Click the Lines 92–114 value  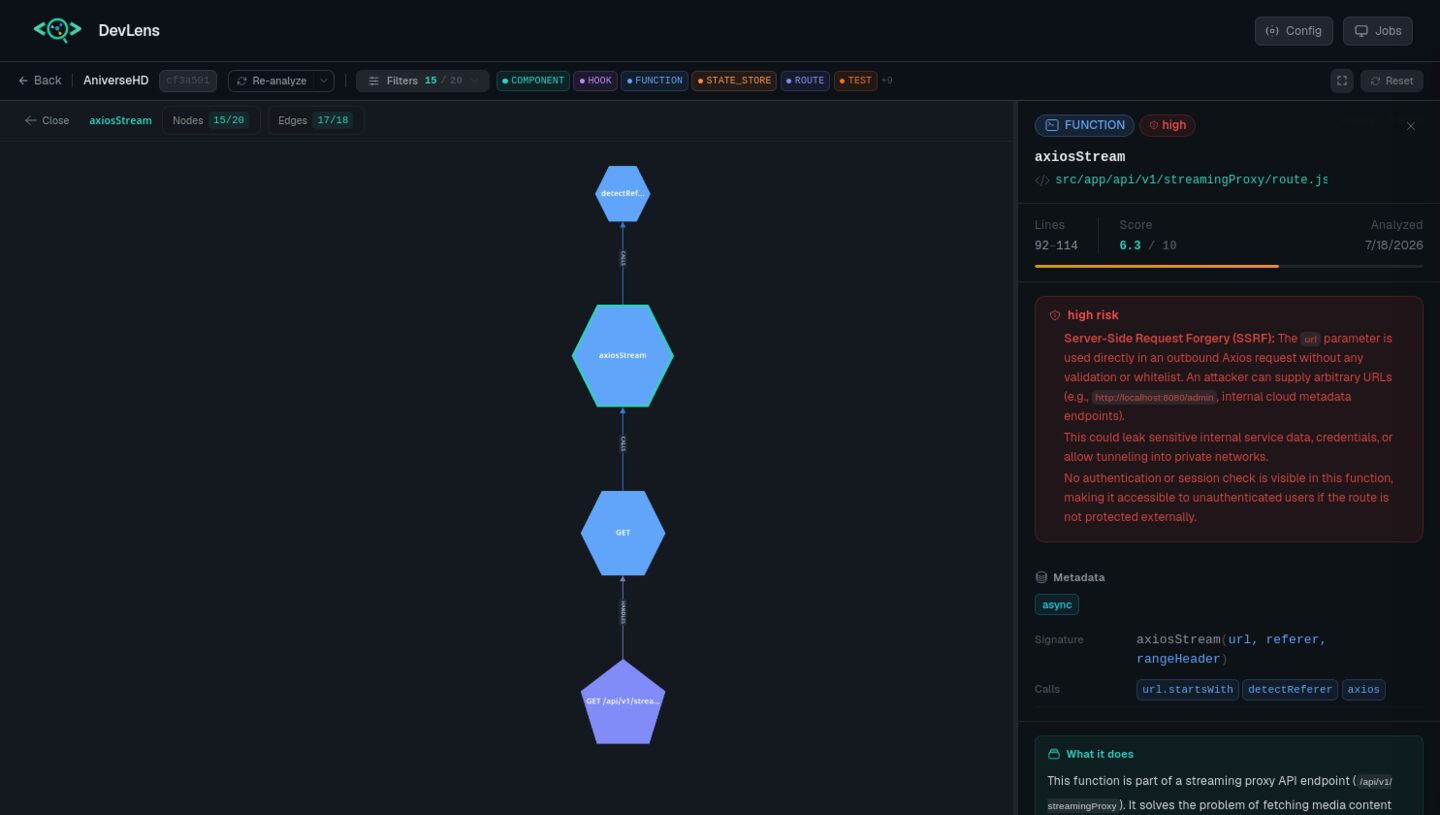pyautogui.click(x=1056, y=245)
